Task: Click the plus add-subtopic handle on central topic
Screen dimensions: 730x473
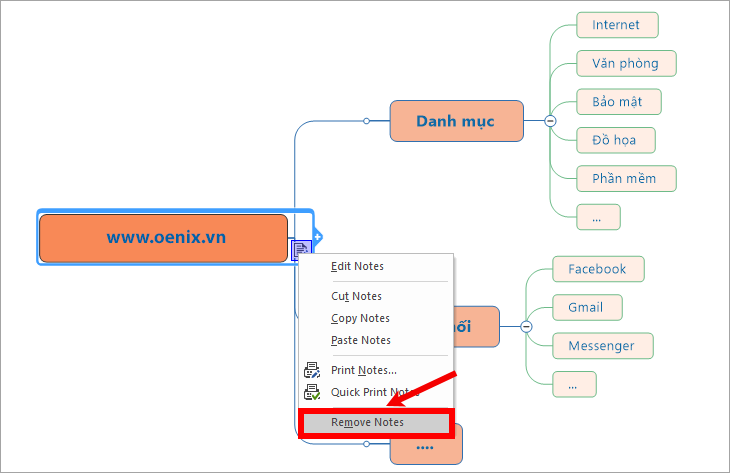Action: point(318,236)
